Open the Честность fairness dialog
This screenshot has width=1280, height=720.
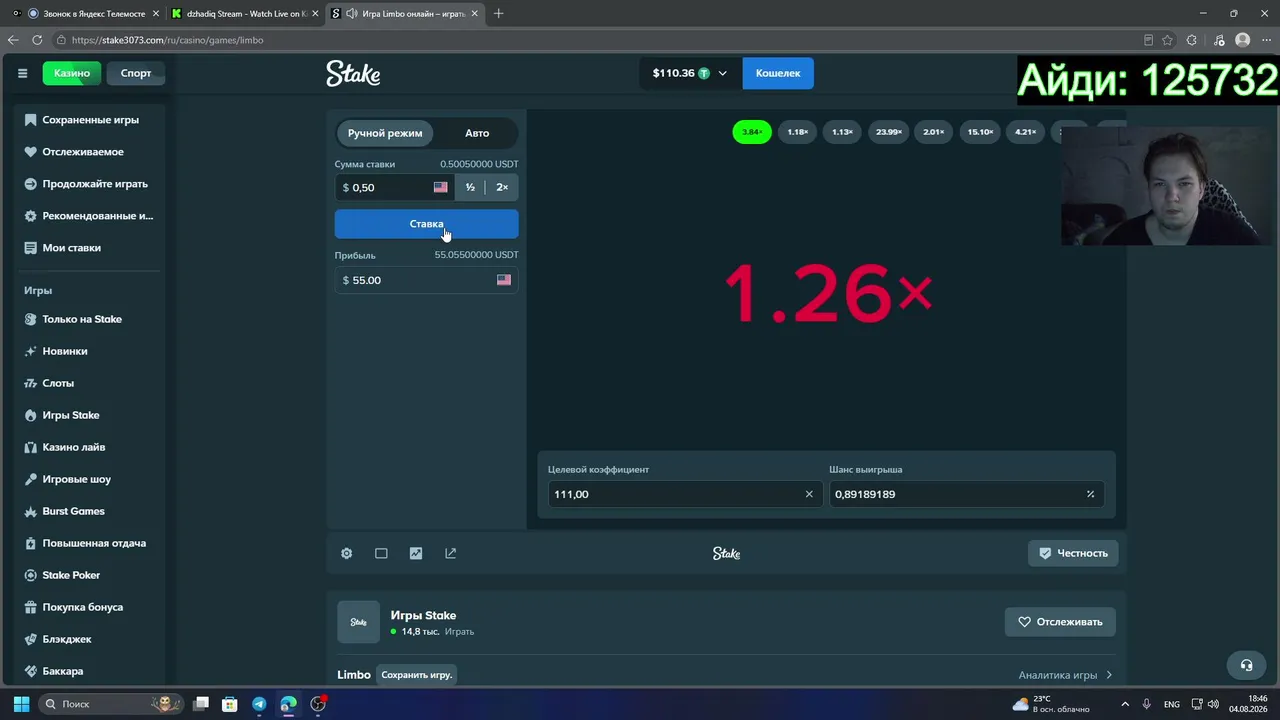coord(1073,553)
